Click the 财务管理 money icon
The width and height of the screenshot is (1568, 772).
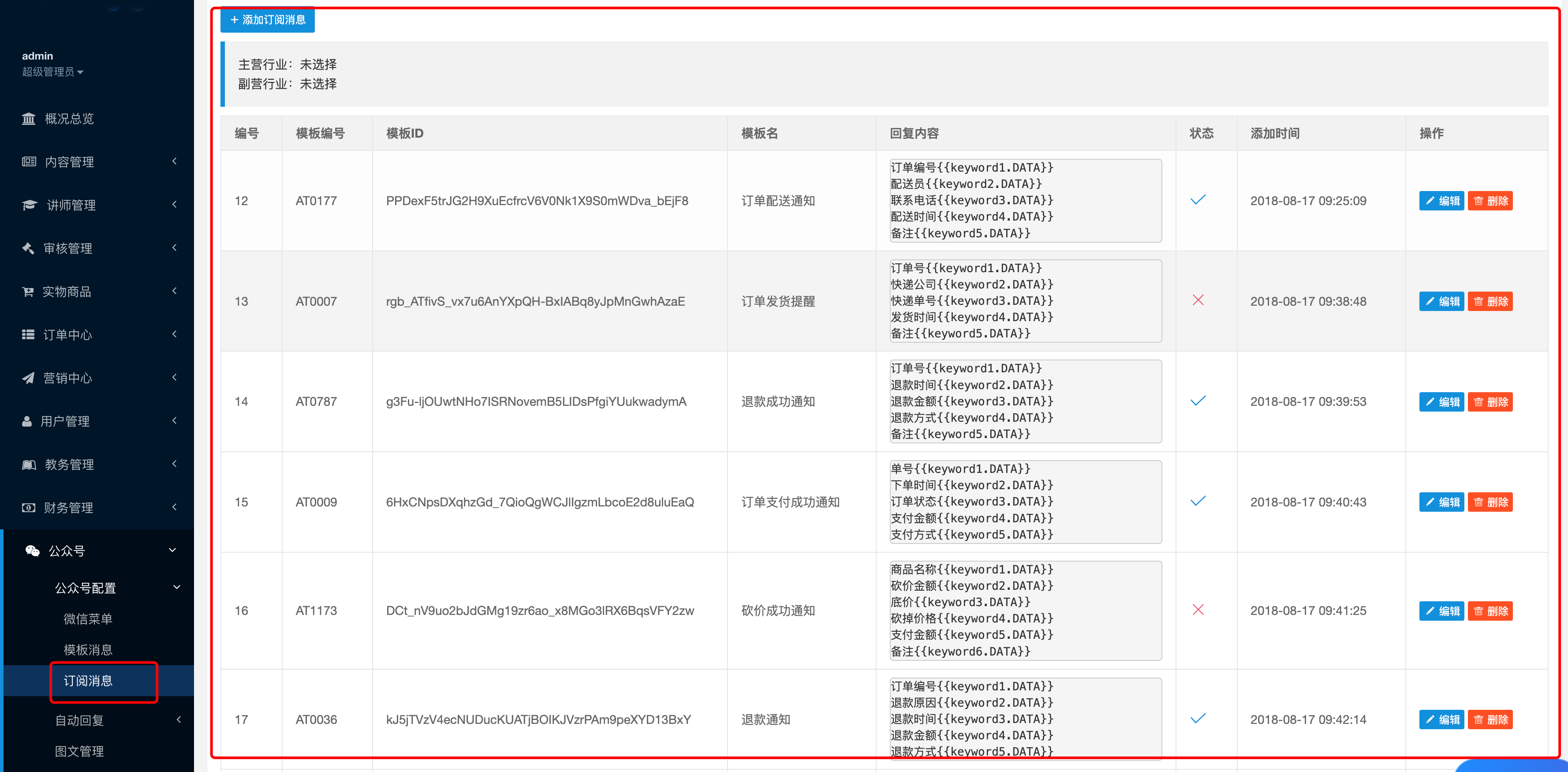tap(29, 507)
